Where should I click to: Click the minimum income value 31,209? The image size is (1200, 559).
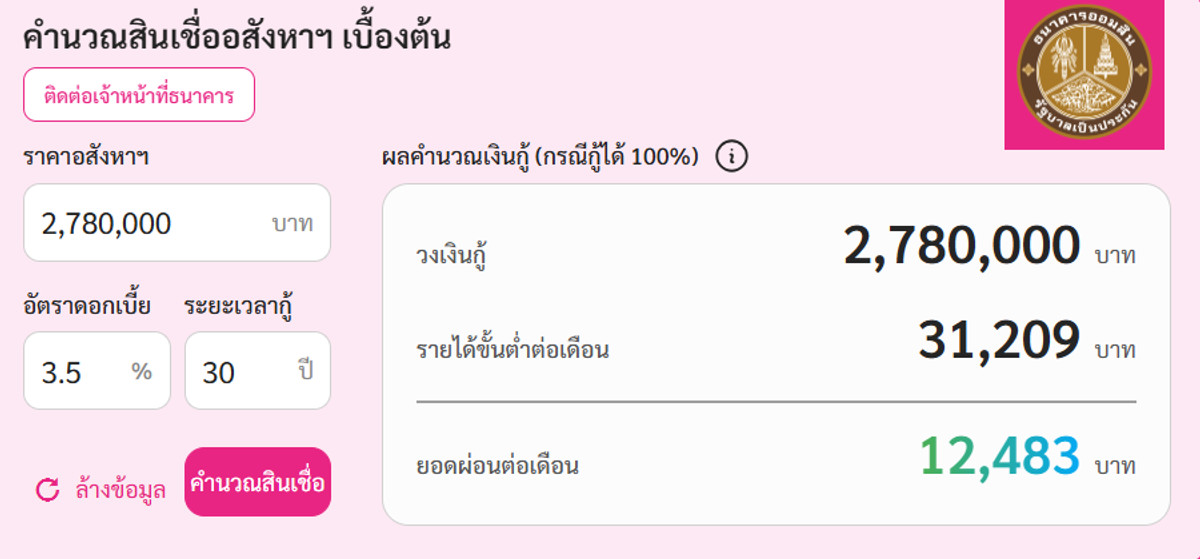point(999,342)
